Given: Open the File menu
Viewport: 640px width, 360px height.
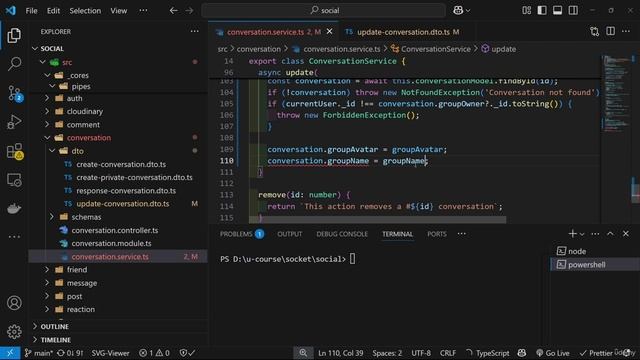Looking at the screenshot, I should (31, 11).
